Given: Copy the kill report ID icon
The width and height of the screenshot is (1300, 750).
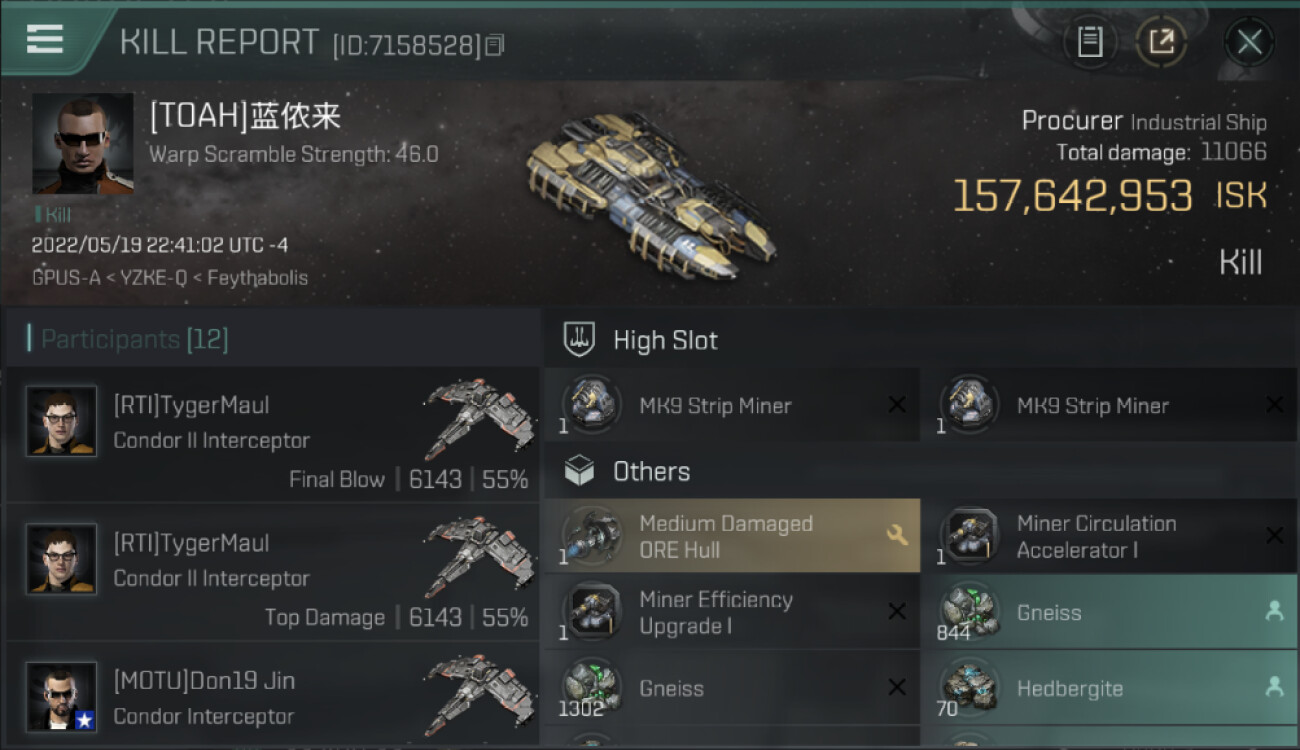Looking at the screenshot, I should tap(495, 45).
